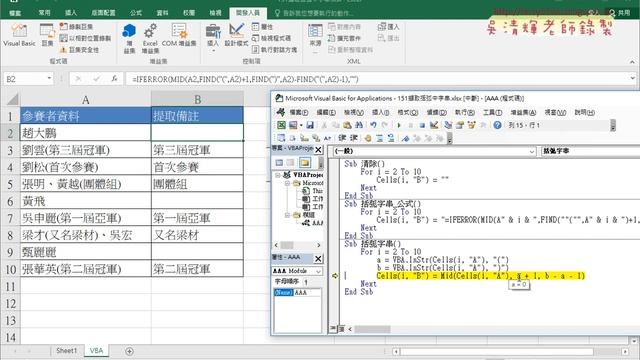Add a new sheet with the plus button
The image size is (640, 360).
coord(129,351)
